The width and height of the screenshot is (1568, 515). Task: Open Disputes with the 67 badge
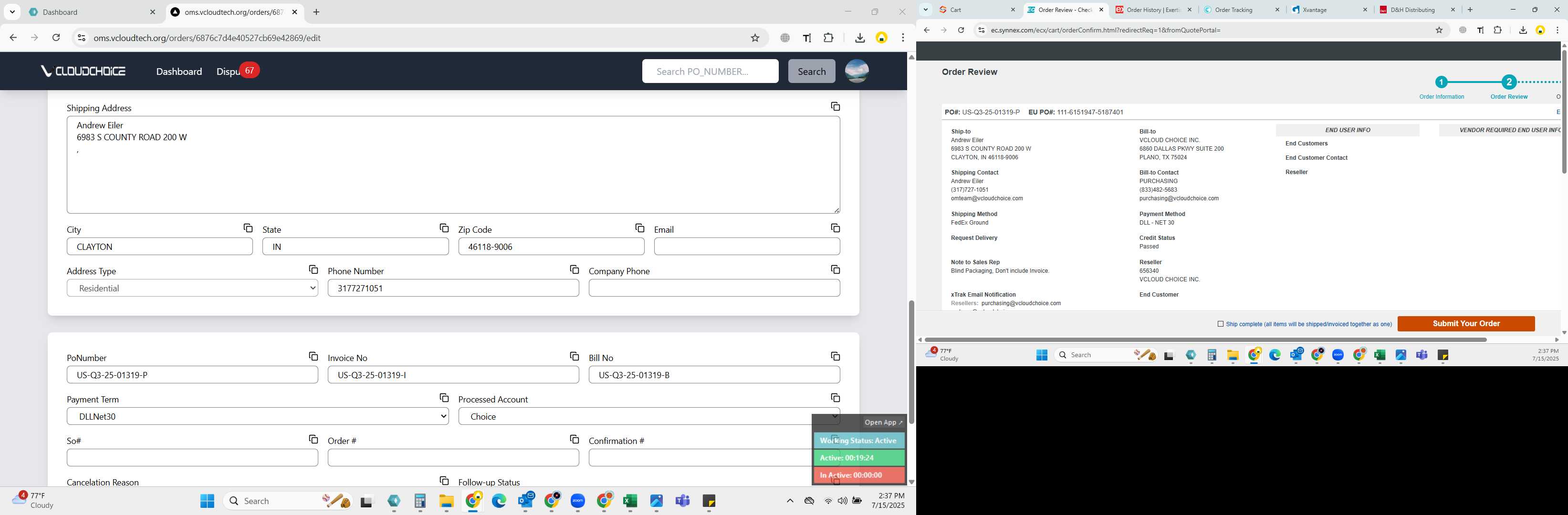(237, 71)
